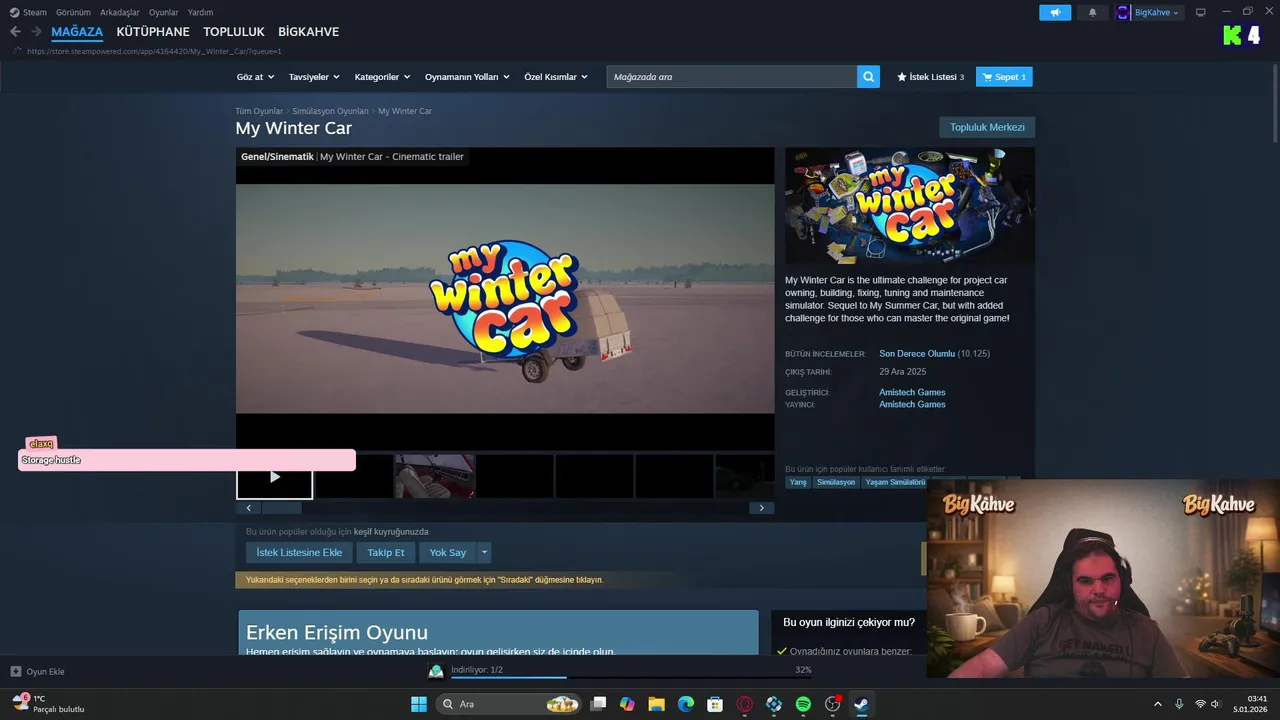Select the Yaşam Simülatörü tag
The image size is (1280, 720).
tap(895, 482)
